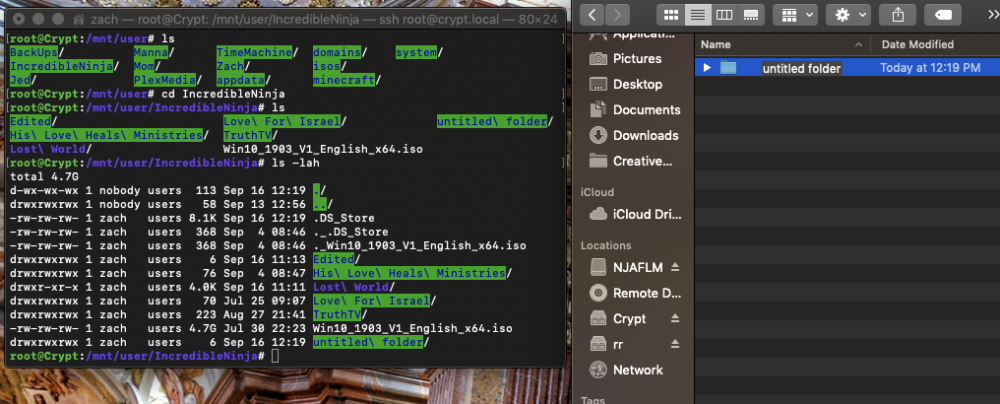This screenshot has height=404, width=1000.
Task: Switch Finder to icon view
Action: click(x=671, y=14)
